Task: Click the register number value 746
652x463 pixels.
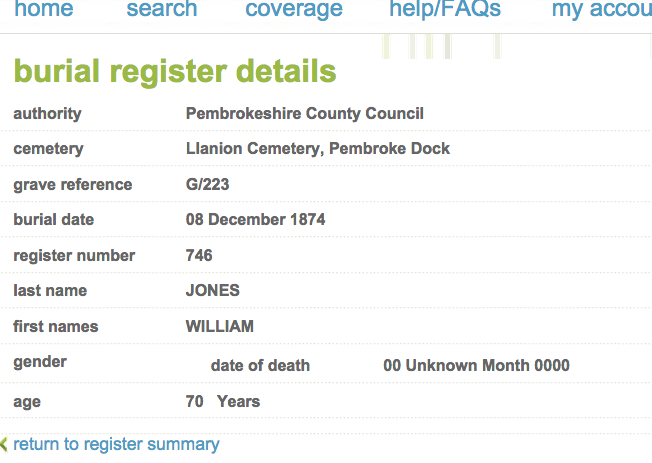Action: click(x=199, y=256)
